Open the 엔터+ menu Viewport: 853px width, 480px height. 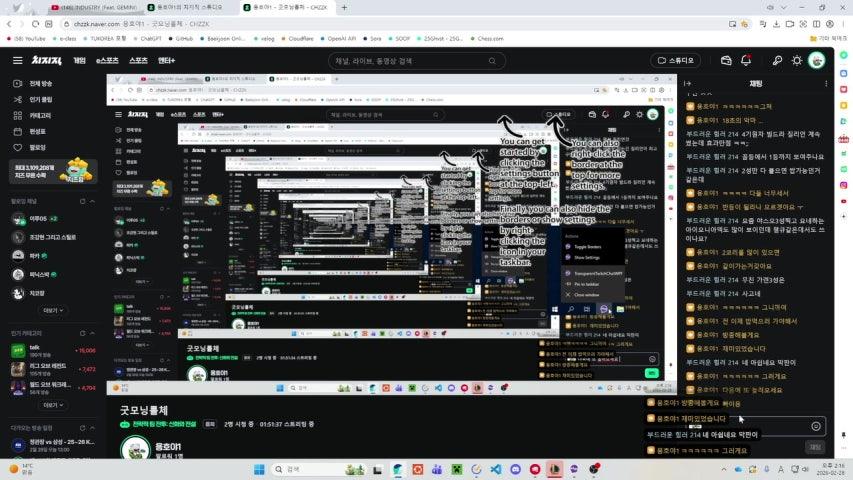click(x=166, y=60)
